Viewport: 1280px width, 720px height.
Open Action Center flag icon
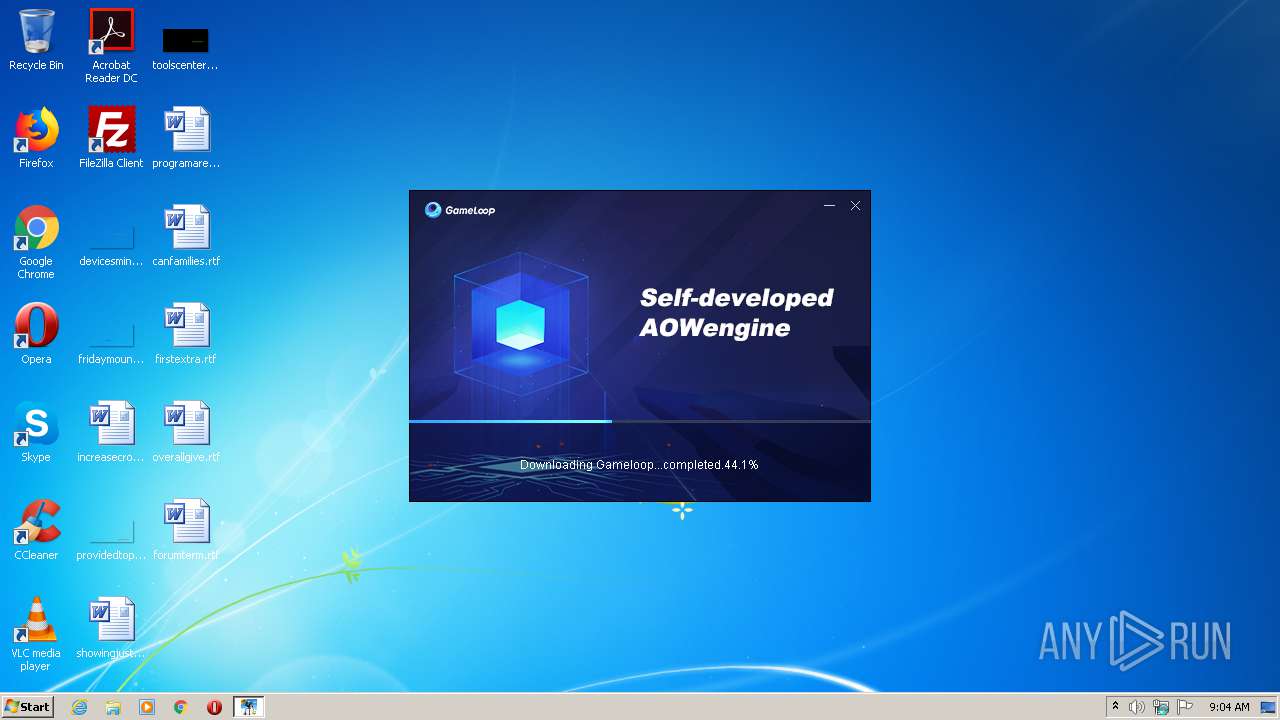(x=1185, y=707)
